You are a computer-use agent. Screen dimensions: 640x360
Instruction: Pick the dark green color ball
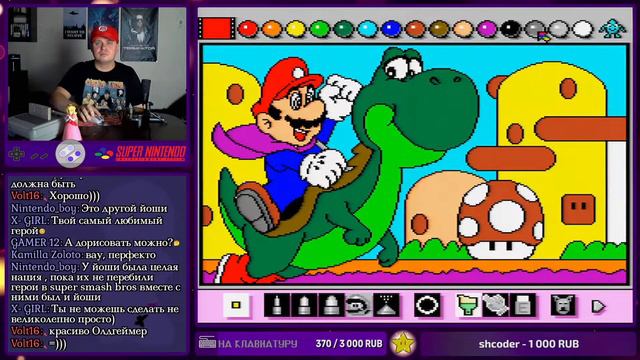344,29
